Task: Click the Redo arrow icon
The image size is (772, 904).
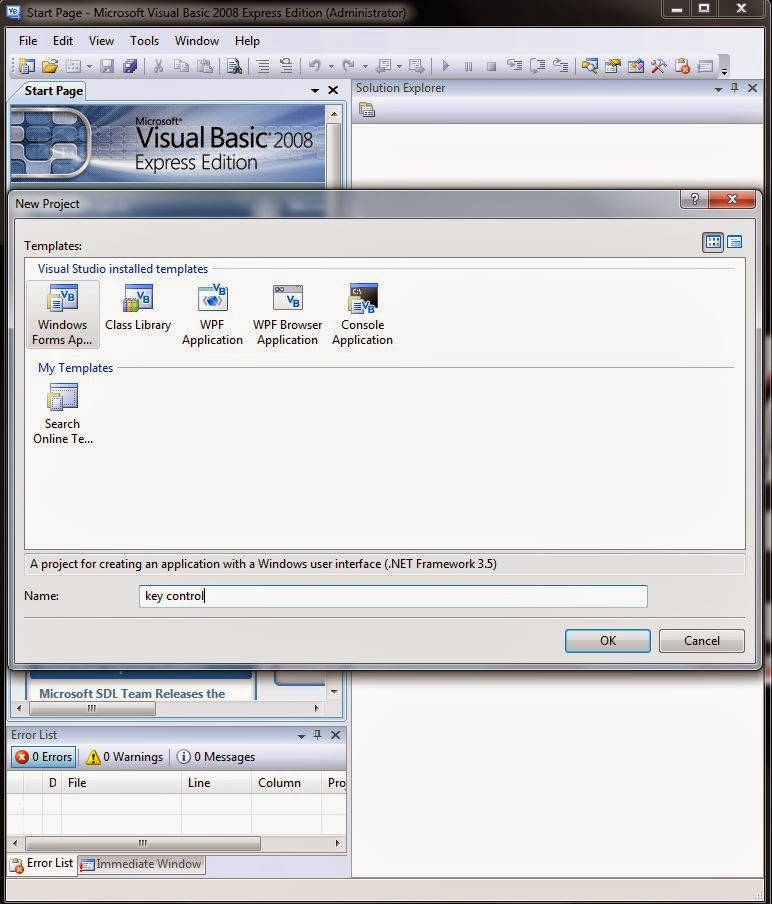Action: click(348, 66)
